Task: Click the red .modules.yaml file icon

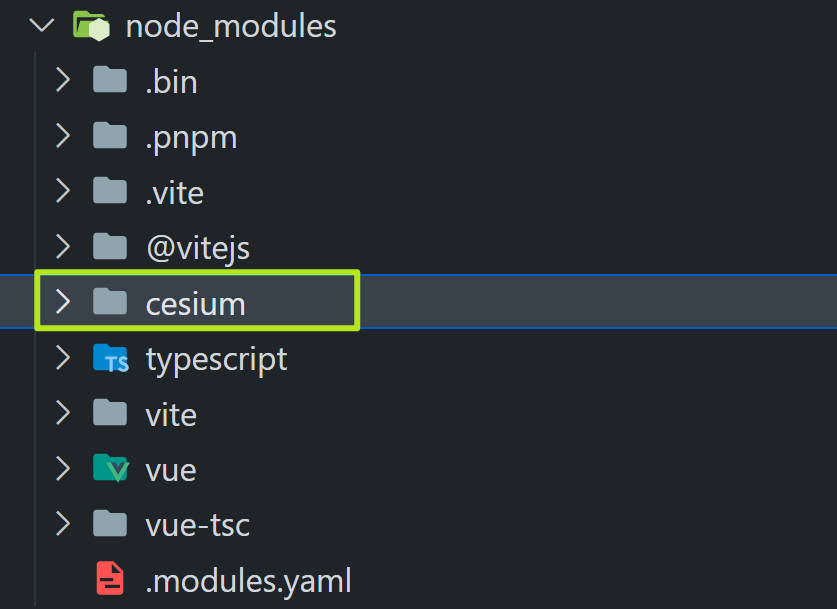Action: pyautogui.click(x=110, y=578)
